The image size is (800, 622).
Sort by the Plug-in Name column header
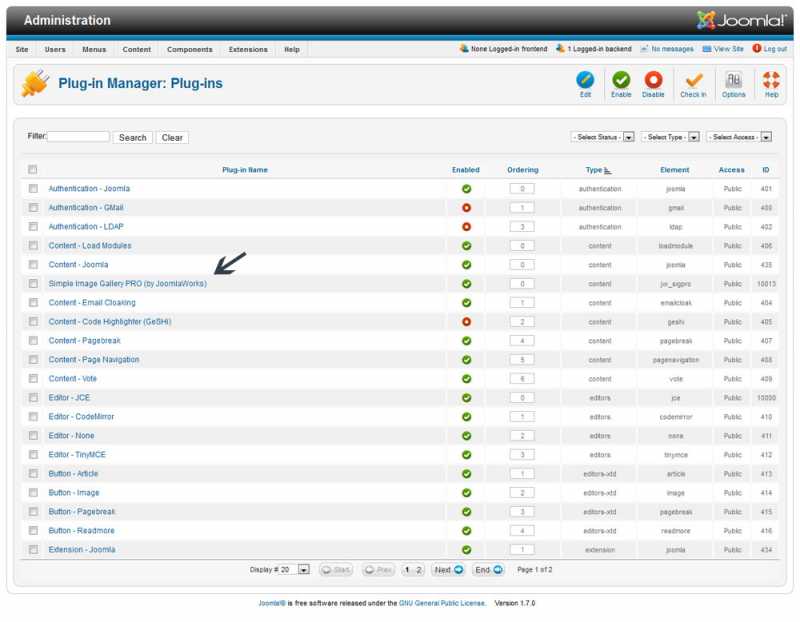(245, 170)
